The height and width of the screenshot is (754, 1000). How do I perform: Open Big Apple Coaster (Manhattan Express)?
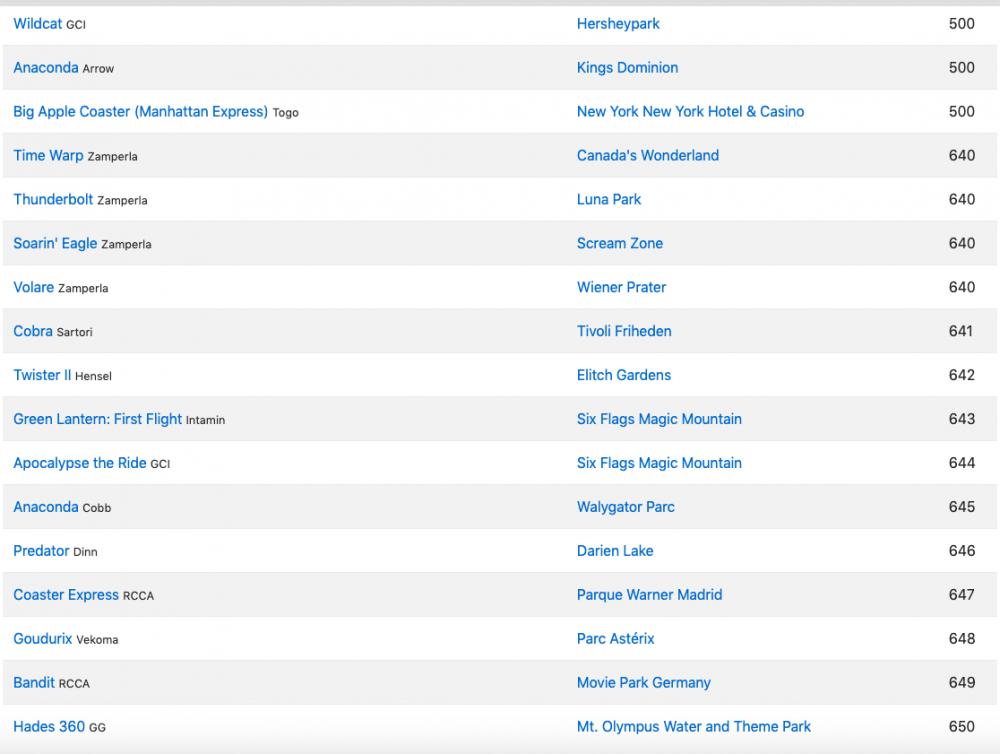(140, 112)
